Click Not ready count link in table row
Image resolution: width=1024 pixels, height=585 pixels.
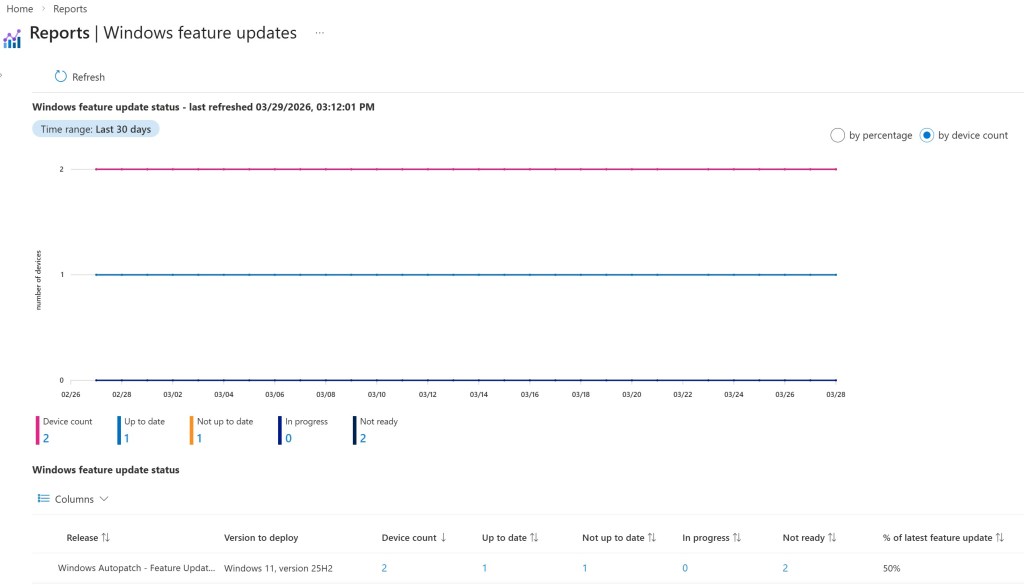(785, 568)
